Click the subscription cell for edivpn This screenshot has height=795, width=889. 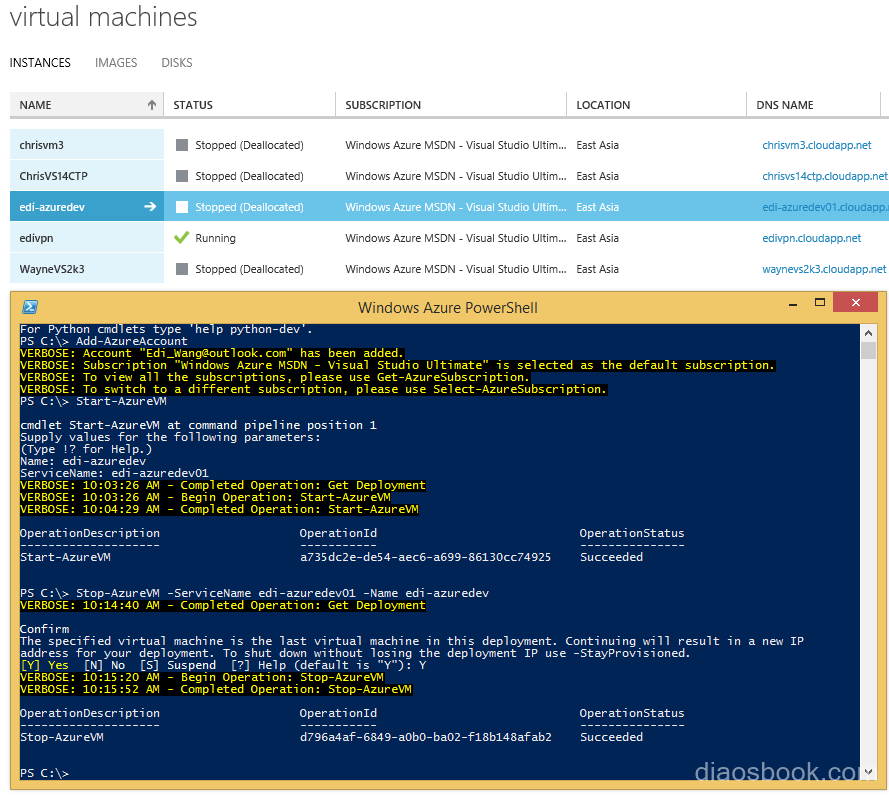coord(456,238)
